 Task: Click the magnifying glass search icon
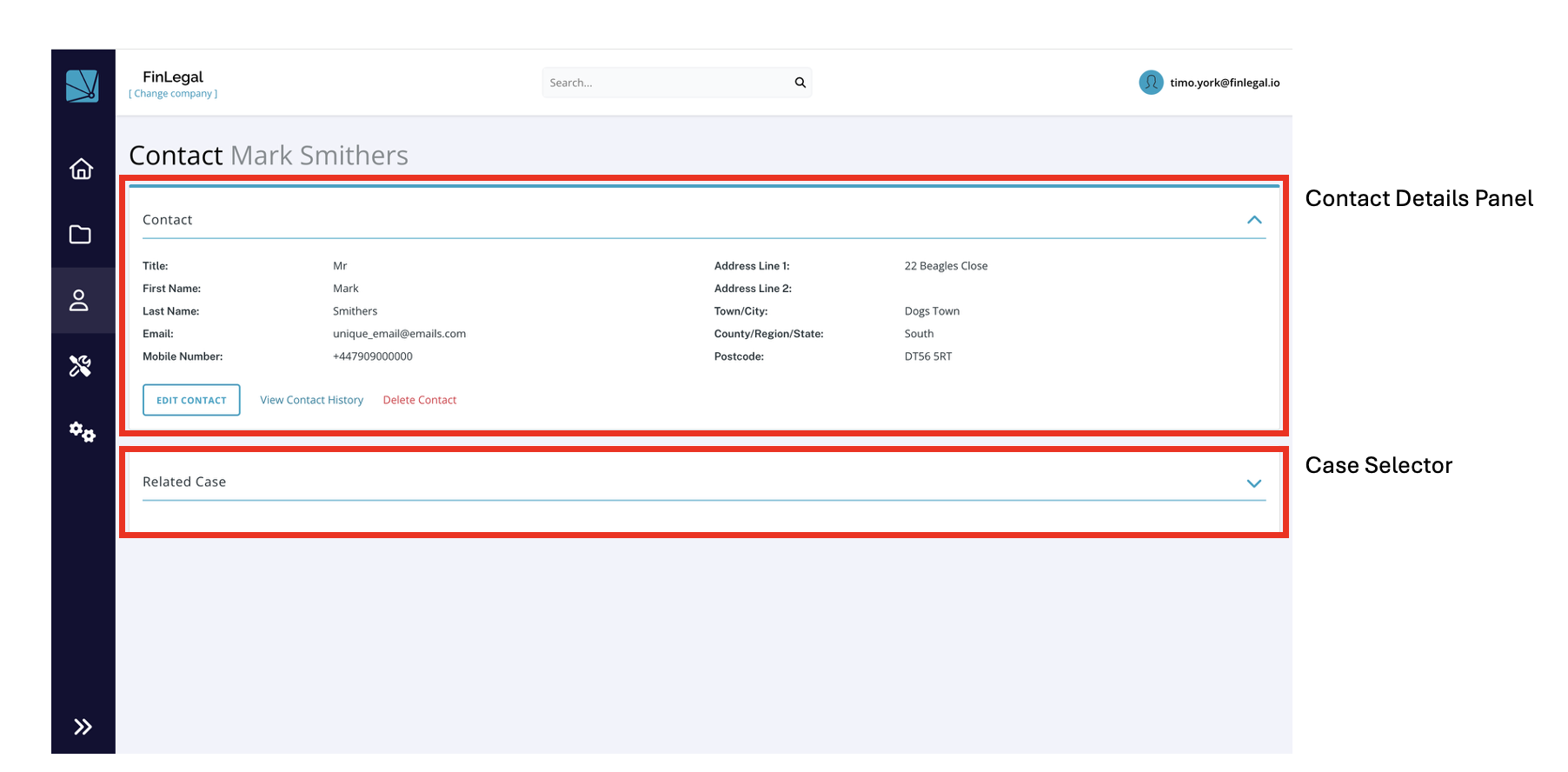click(800, 83)
